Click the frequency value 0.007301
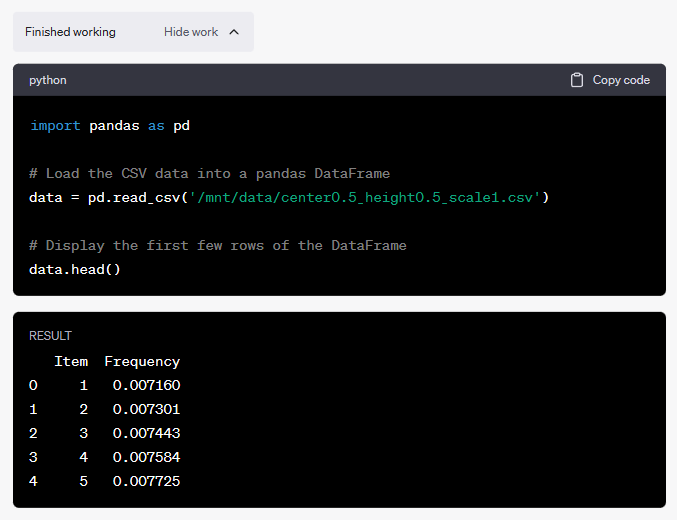This screenshot has width=677, height=520. click(146, 409)
